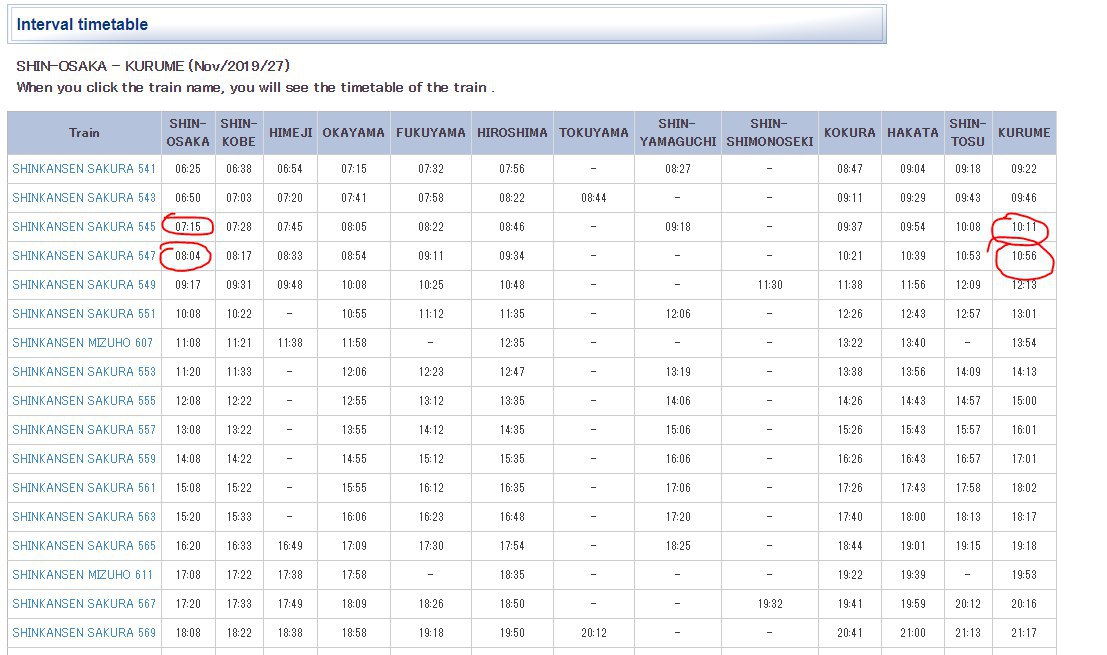Screen dimensions: 1107x655
Task: Select SHINKANSEN SAKURA 549 train name
Action: click(84, 284)
